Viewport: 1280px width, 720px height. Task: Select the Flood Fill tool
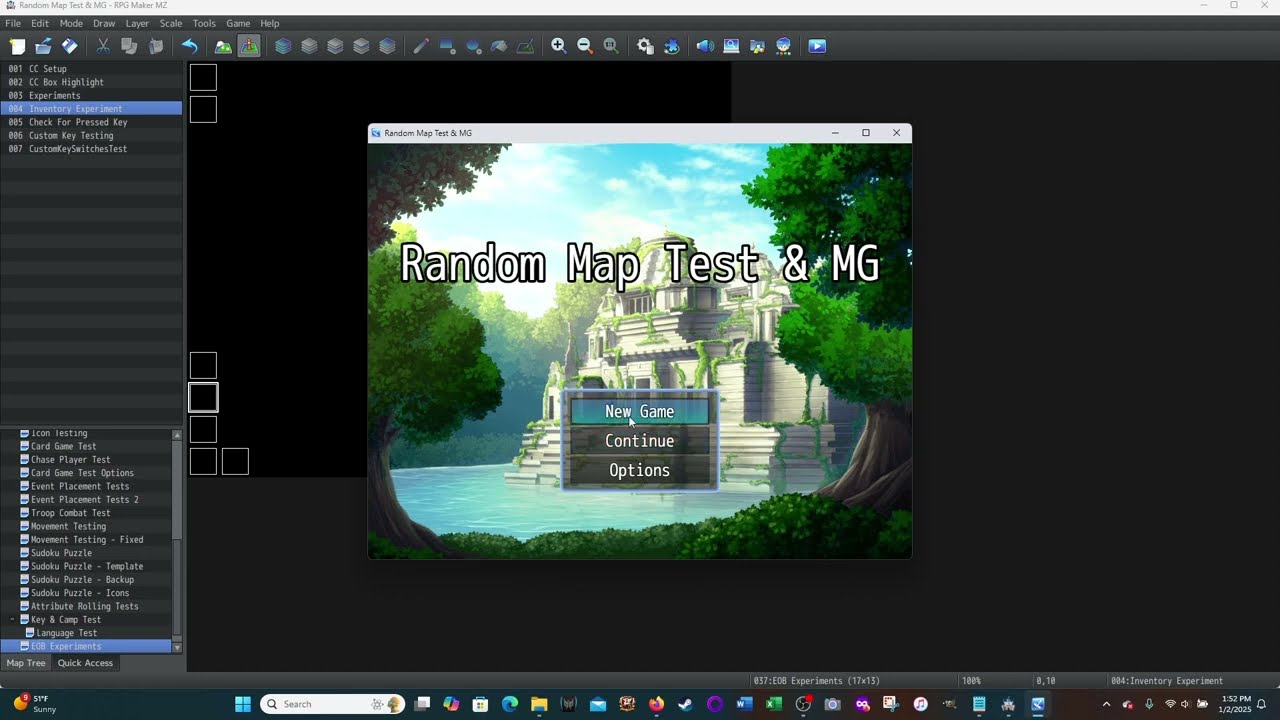coord(499,46)
